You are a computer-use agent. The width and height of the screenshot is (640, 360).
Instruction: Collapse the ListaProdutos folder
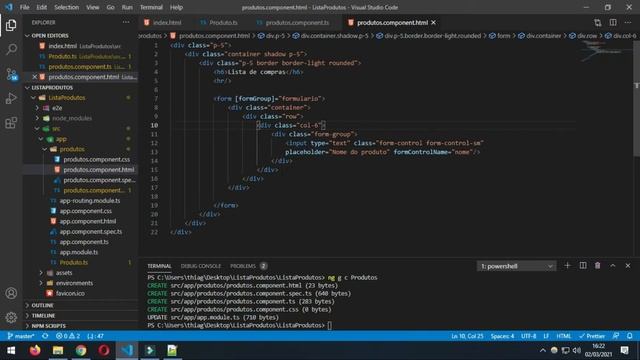33,98
